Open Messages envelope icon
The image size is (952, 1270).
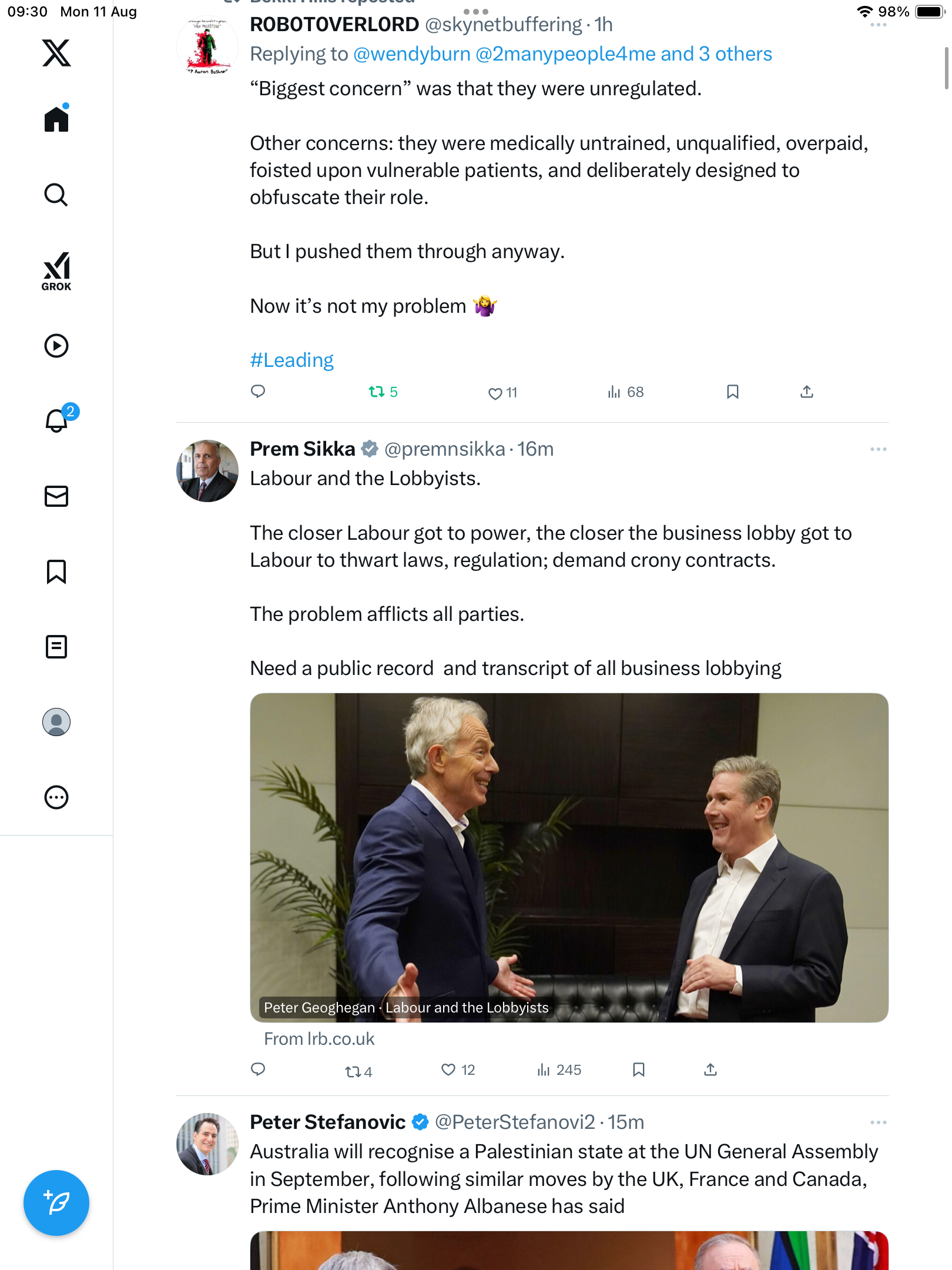56,496
